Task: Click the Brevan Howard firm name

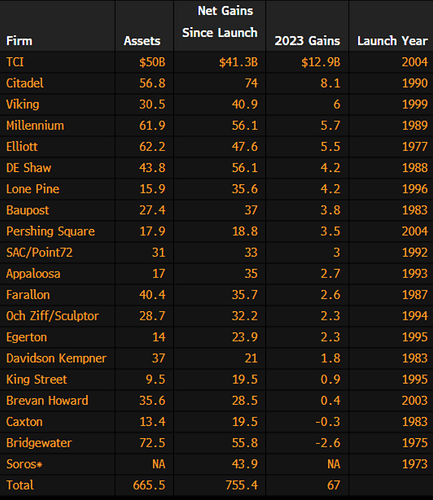Action: pyautogui.click(x=47, y=401)
